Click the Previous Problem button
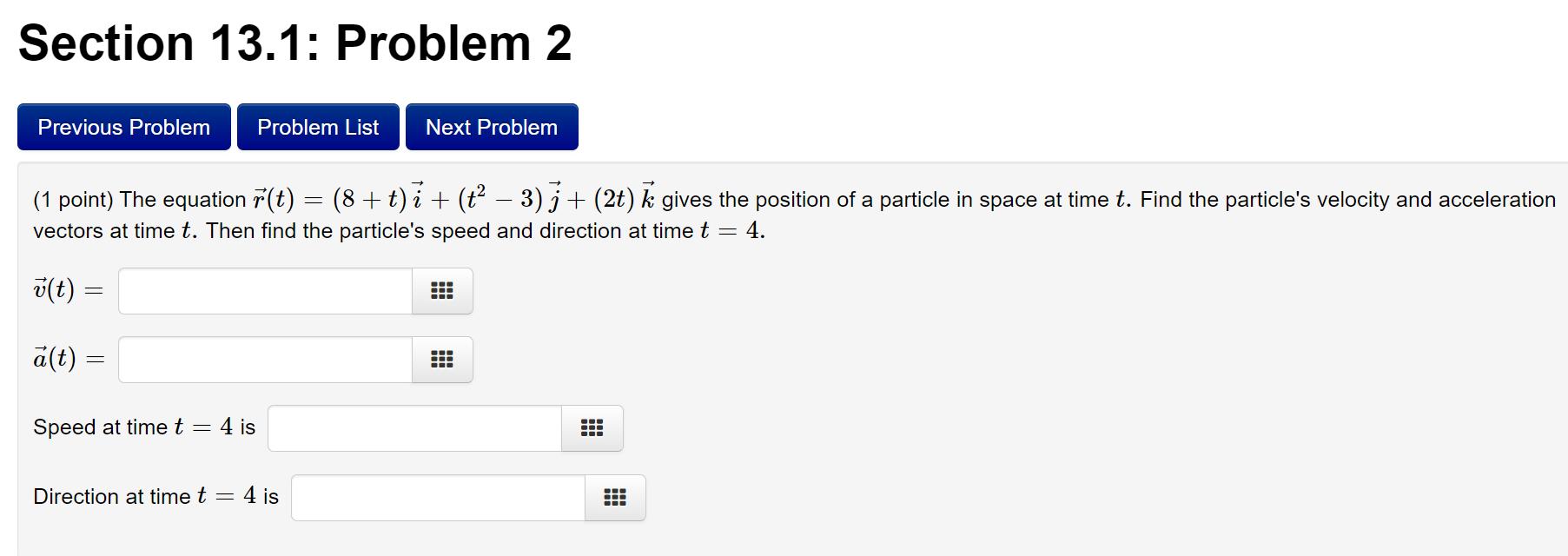Screen dimensions: 1568x556 click(x=122, y=127)
